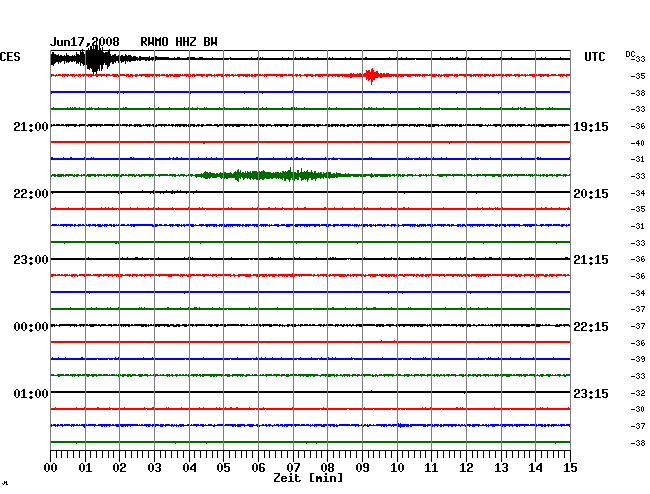This screenshot has height=494, width=650.
Task: Click the black trace beside the 23:15 label
Action: pyautogui.click(x=310, y=392)
